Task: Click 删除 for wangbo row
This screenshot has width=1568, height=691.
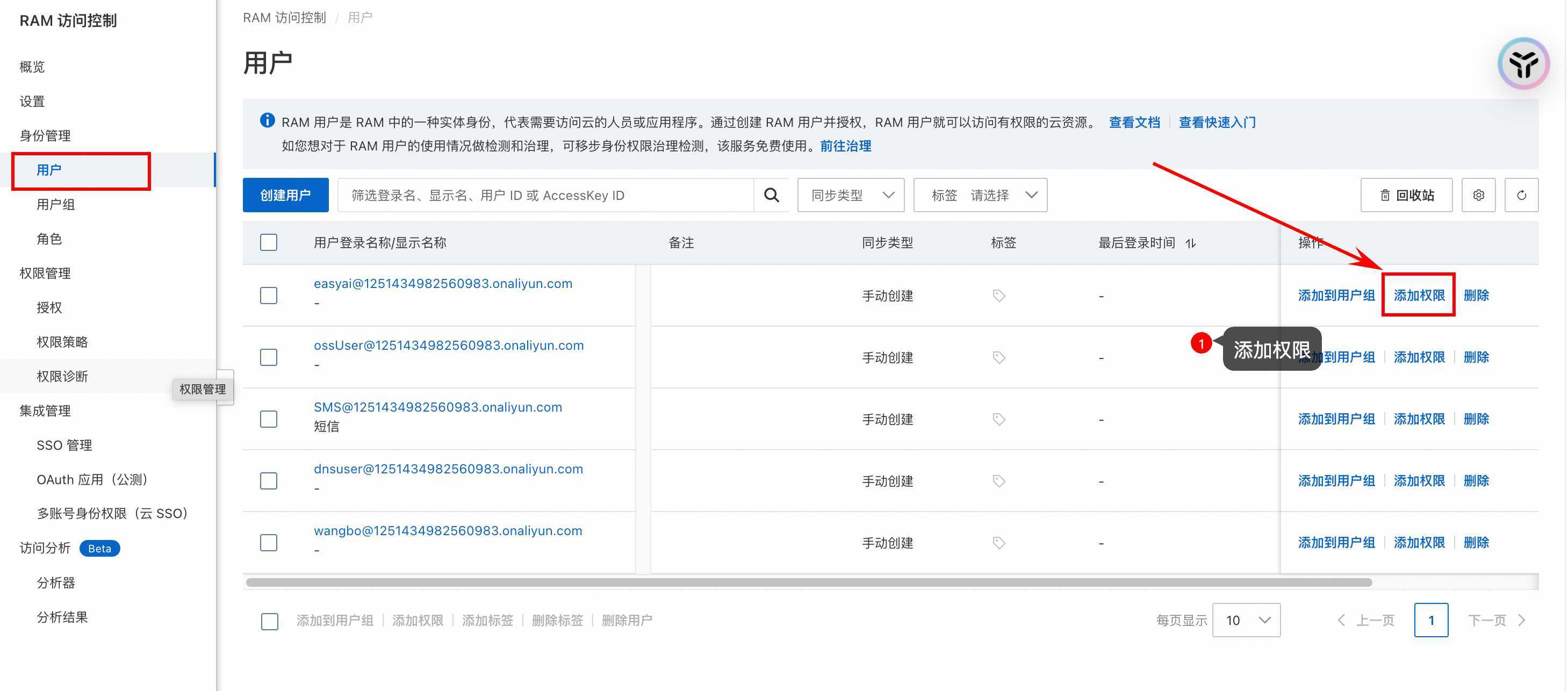Action: (x=1476, y=543)
